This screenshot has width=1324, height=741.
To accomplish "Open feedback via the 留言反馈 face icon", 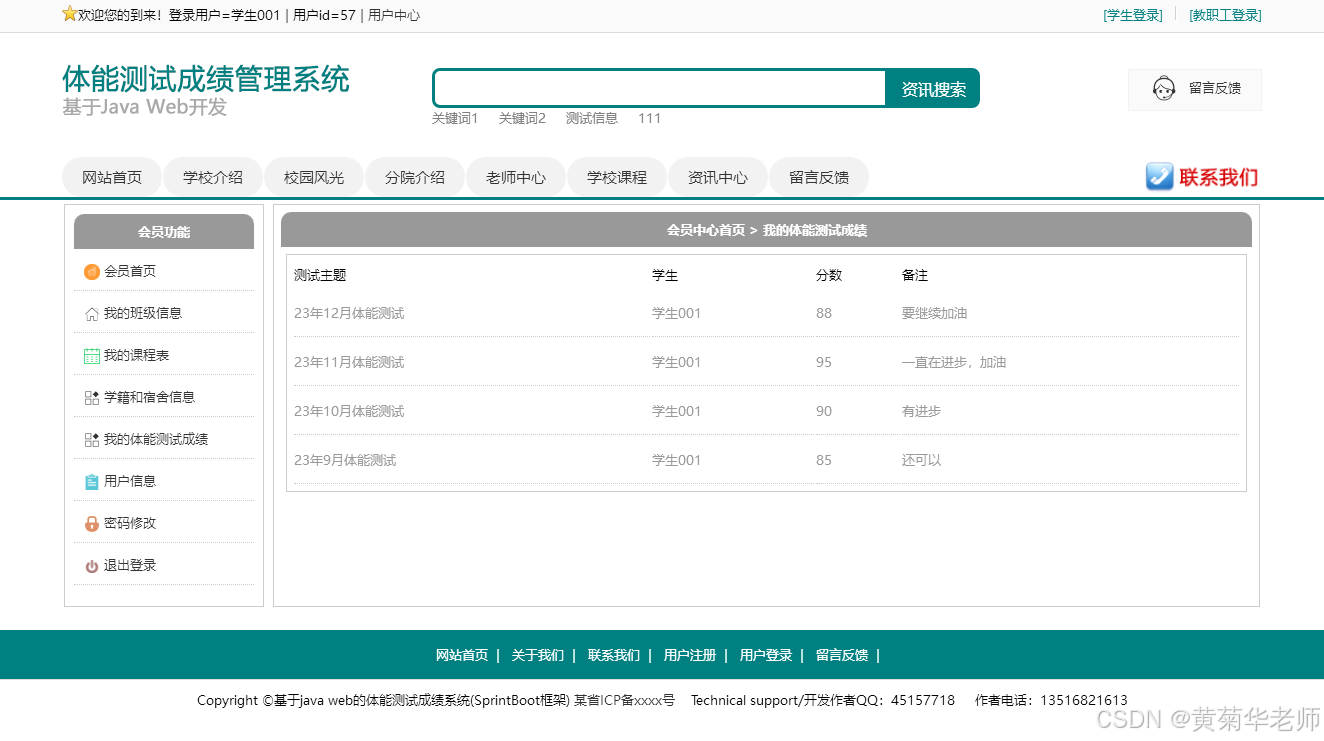I will 1163,88.
